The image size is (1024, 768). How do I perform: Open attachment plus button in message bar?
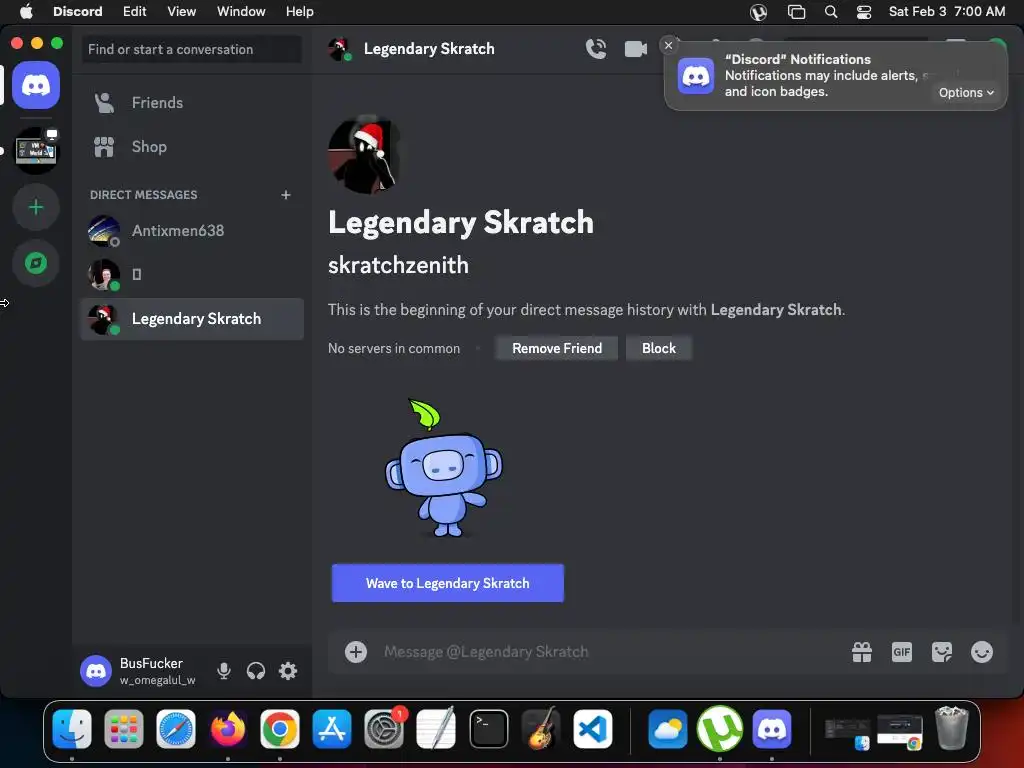(x=356, y=652)
